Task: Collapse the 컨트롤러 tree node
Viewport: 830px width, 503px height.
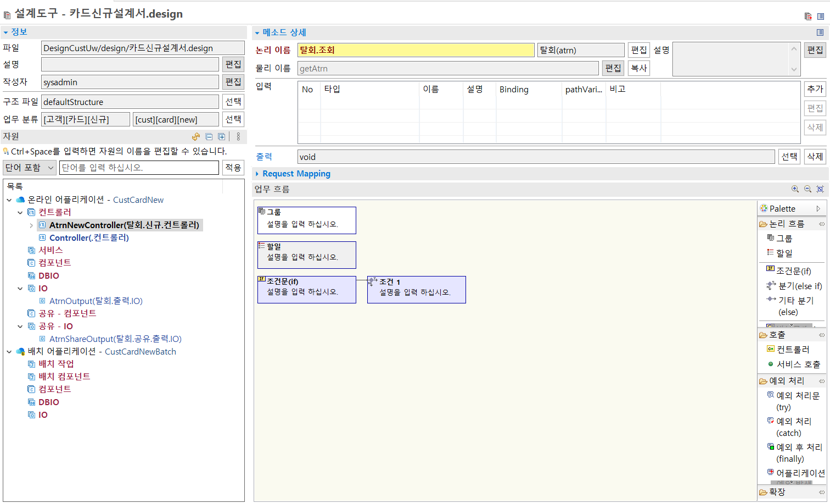Action: (20, 213)
